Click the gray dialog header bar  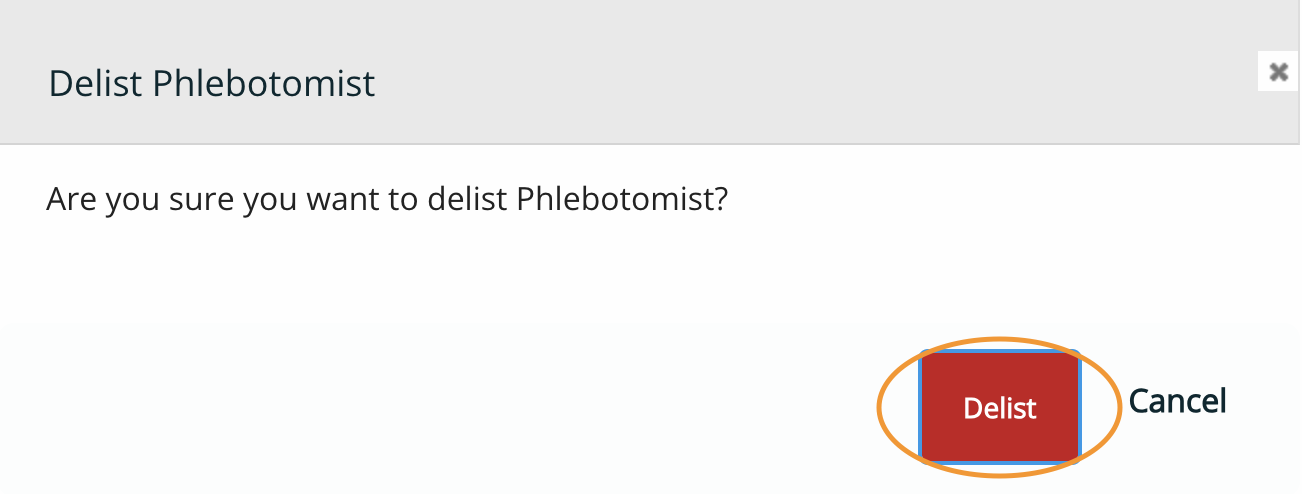tap(650, 72)
